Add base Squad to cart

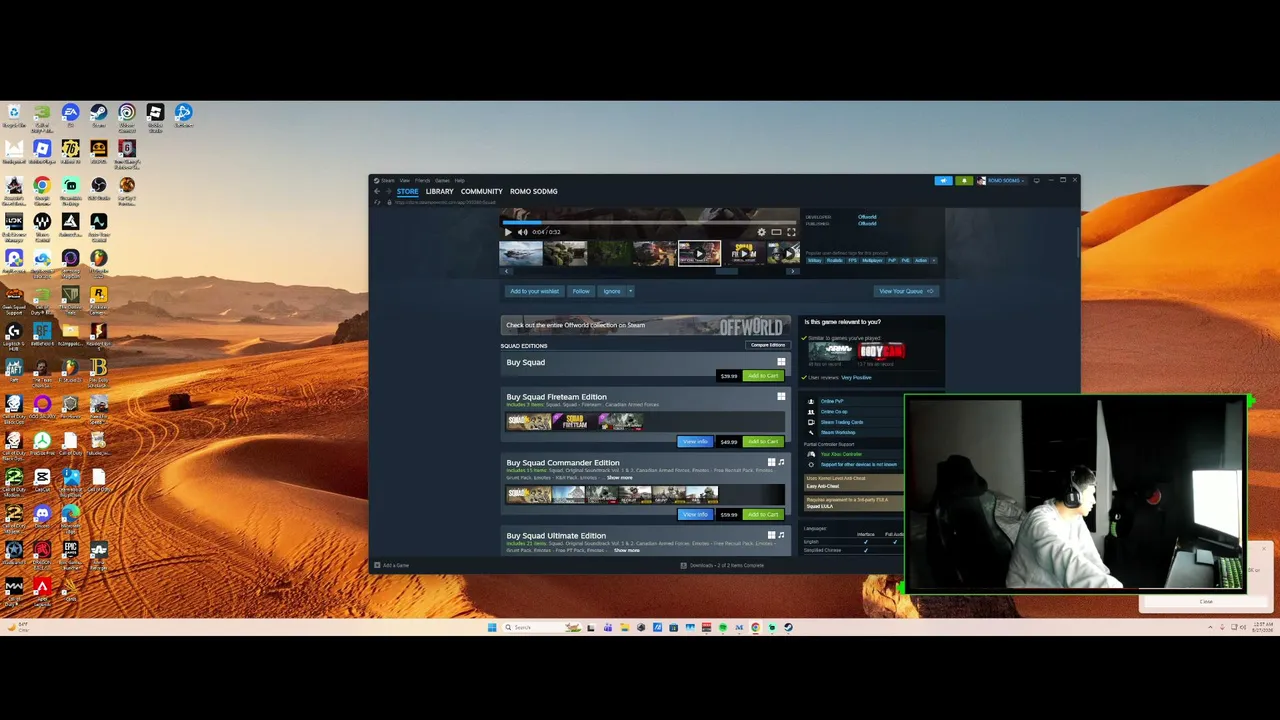pos(762,376)
